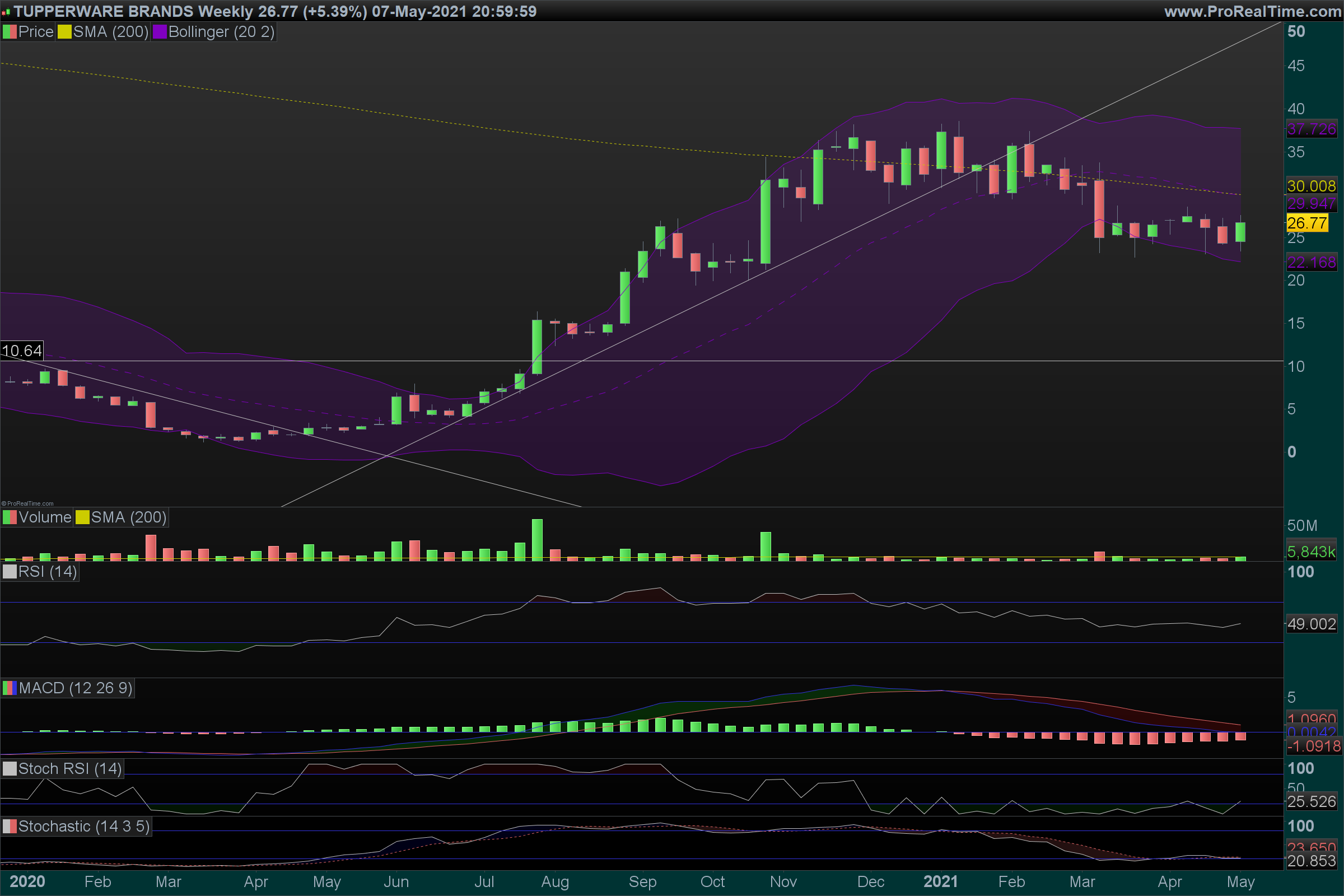
Task: Click the purple Bollinger (20 2) legend icon
Action: point(160,32)
